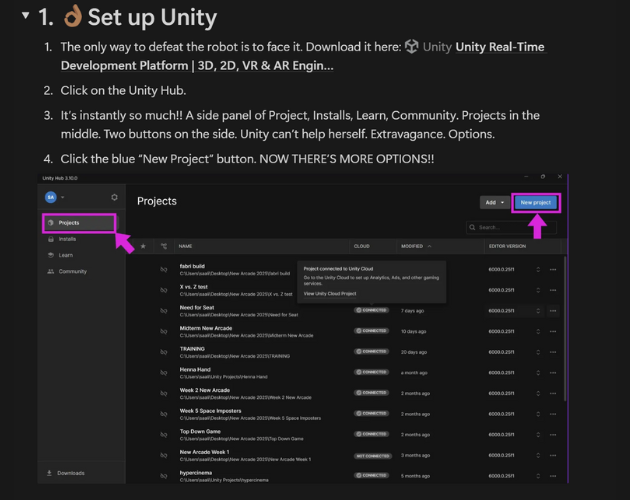Sort by EDITOR VERSION column header
The height and width of the screenshot is (500, 630).
[507, 246]
